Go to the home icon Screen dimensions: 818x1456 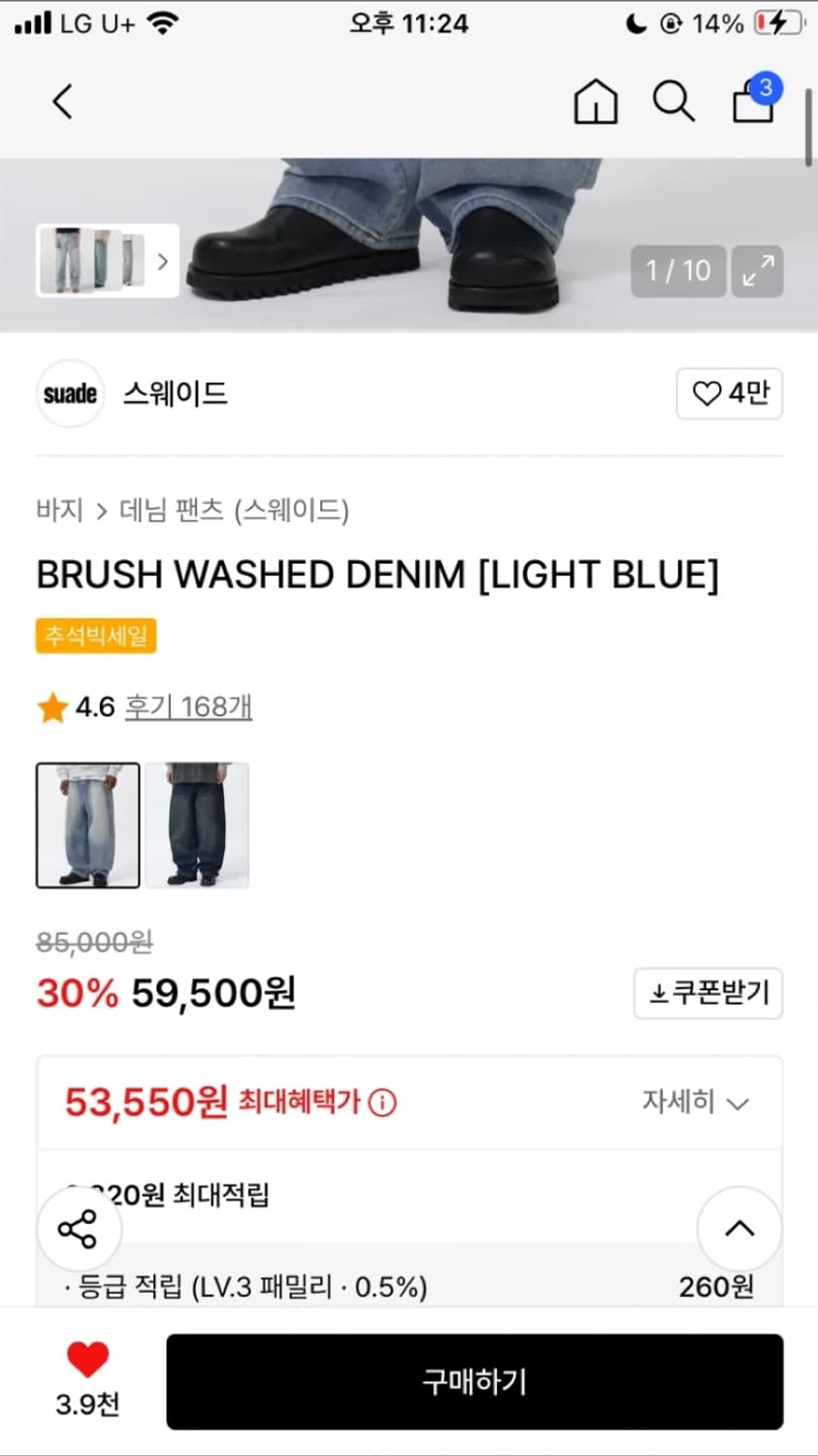(595, 102)
